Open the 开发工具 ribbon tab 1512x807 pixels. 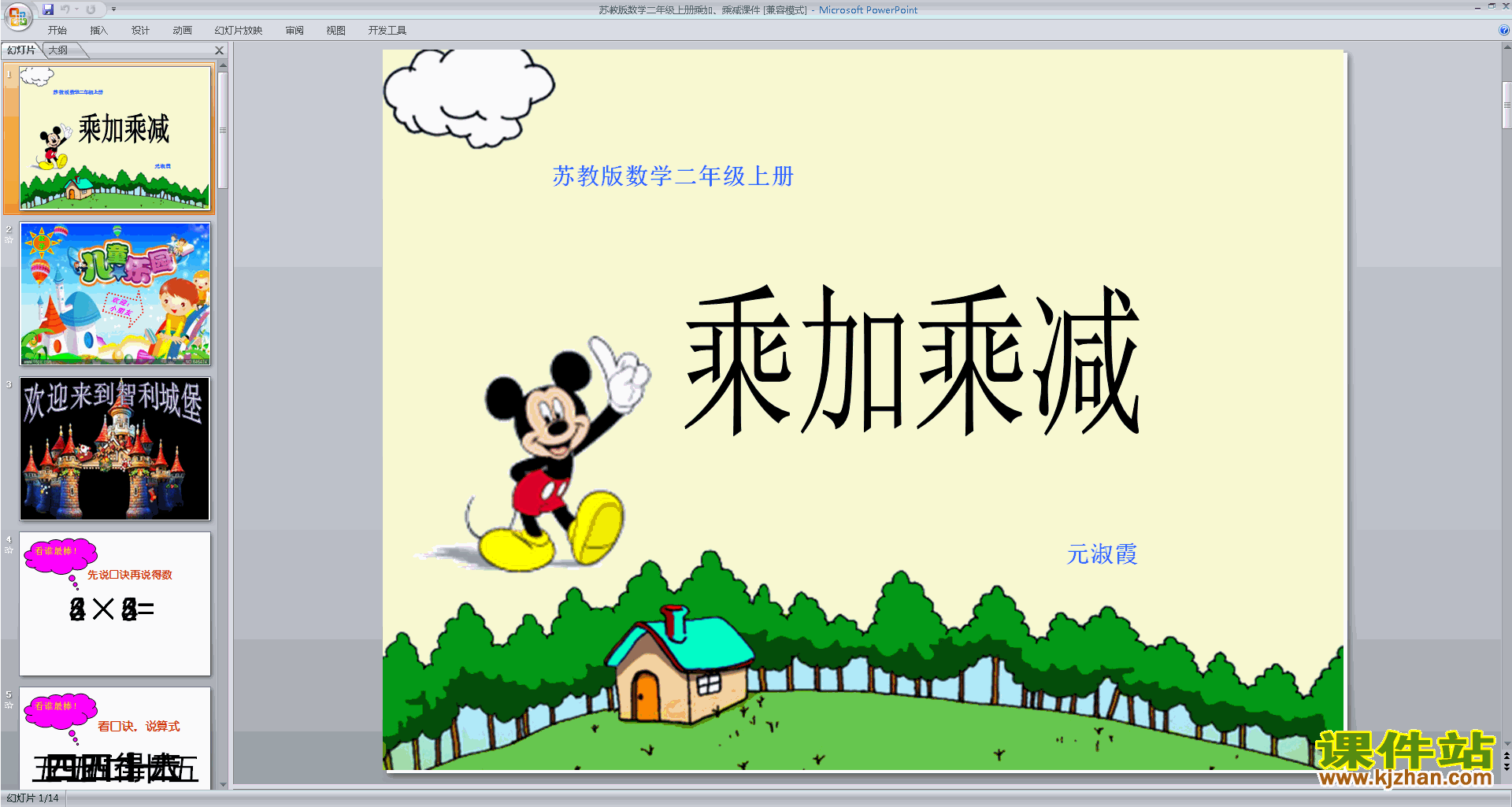[387, 31]
